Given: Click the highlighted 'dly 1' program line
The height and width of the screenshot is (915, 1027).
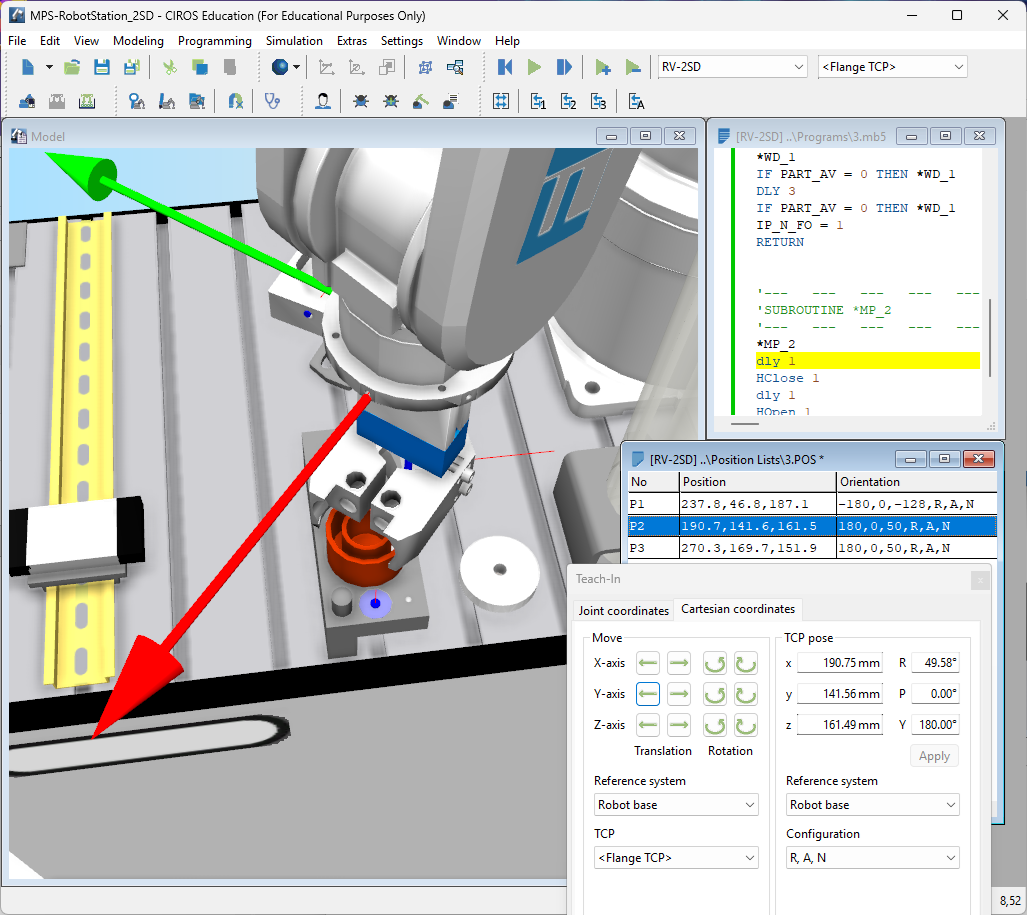Looking at the screenshot, I should tap(867, 361).
